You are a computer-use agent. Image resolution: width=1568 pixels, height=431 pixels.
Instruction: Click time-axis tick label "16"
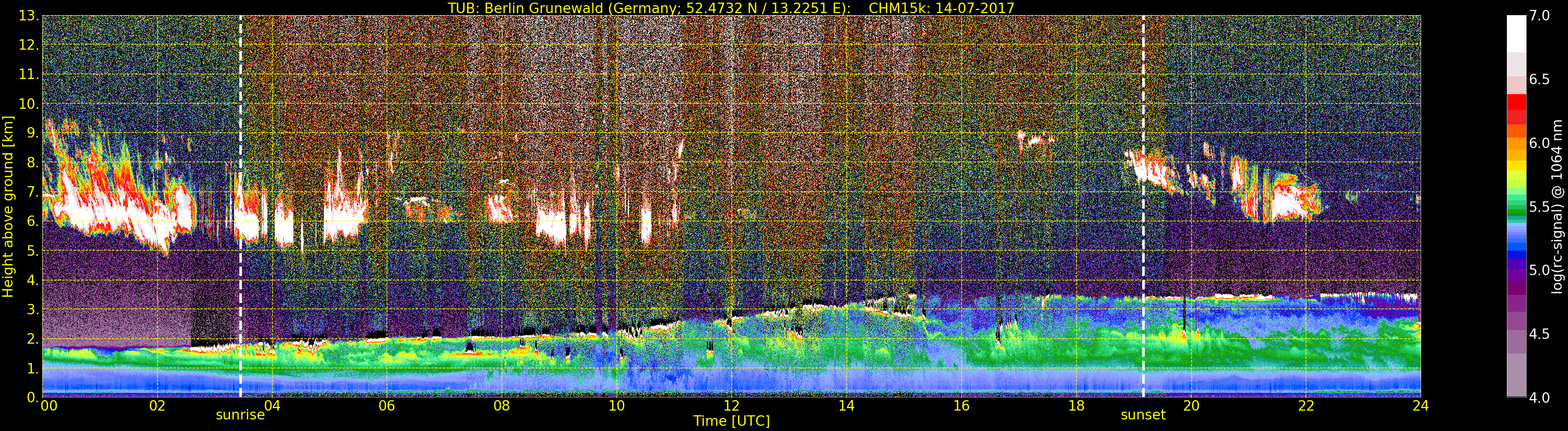(961, 405)
